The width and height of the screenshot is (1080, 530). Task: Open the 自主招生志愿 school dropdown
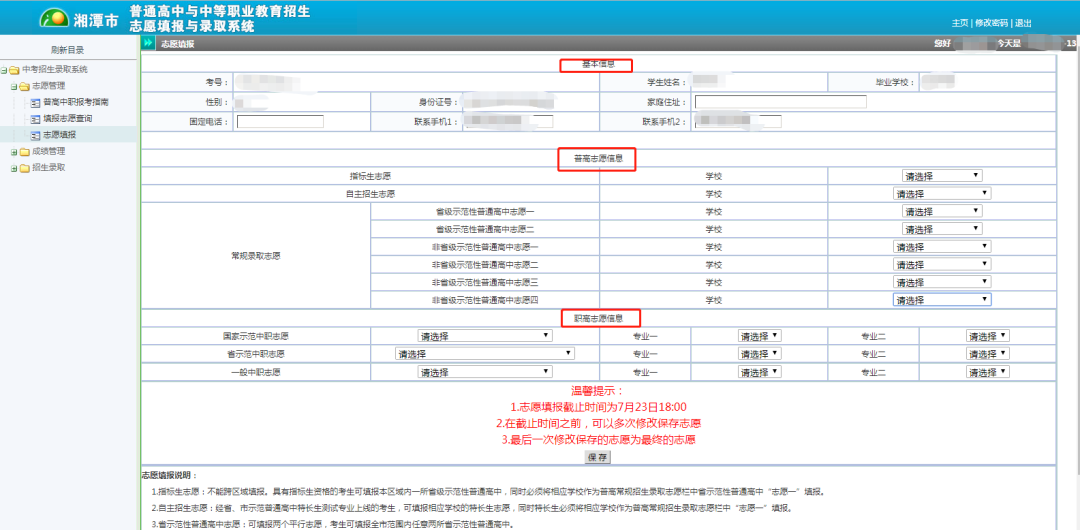941,194
